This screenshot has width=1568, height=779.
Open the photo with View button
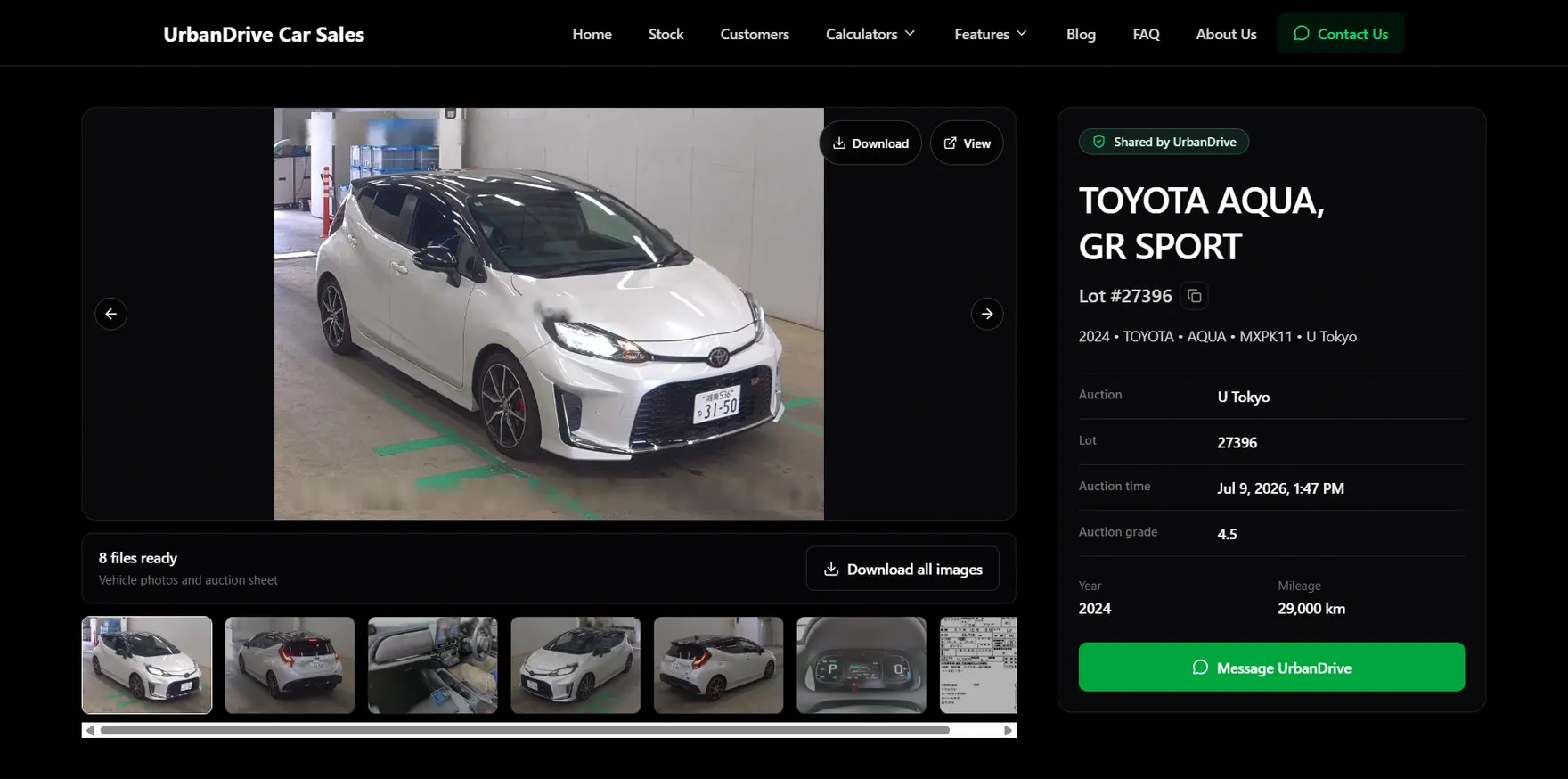967,143
